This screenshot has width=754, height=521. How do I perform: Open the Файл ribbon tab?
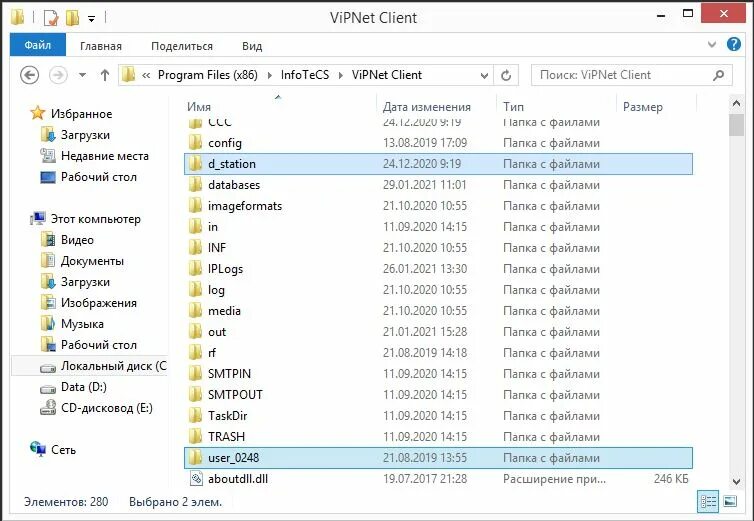point(38,45)
